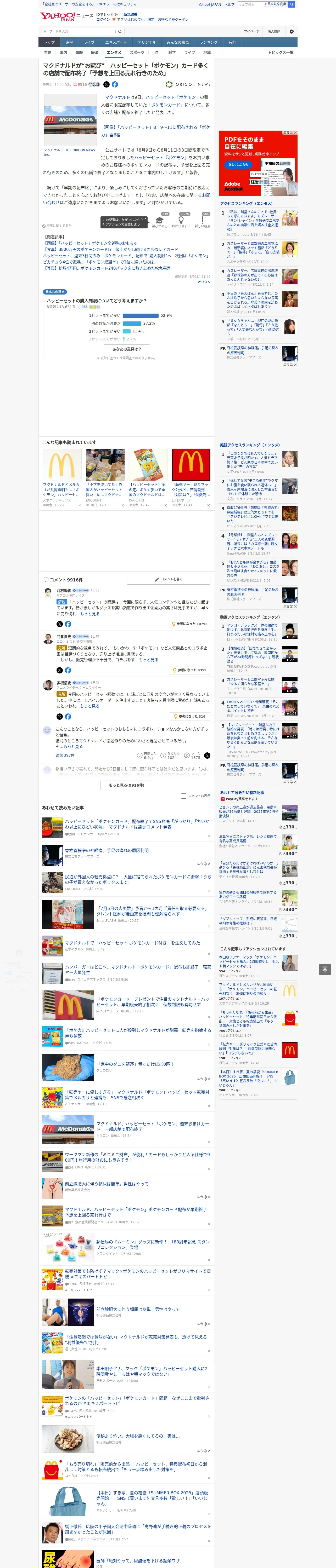Click X share icon on 多根清史 comment
The image size is (336, 1568).
click(59, 716)
